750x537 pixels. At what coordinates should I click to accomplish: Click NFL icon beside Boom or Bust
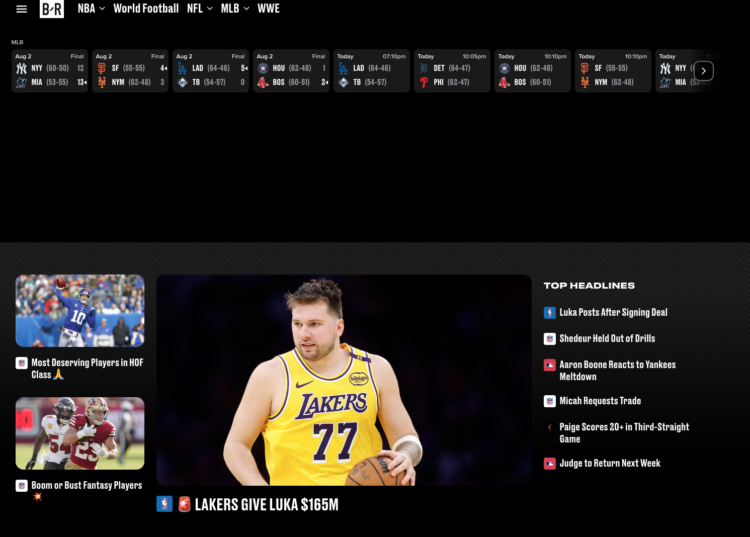click(22, 486)
